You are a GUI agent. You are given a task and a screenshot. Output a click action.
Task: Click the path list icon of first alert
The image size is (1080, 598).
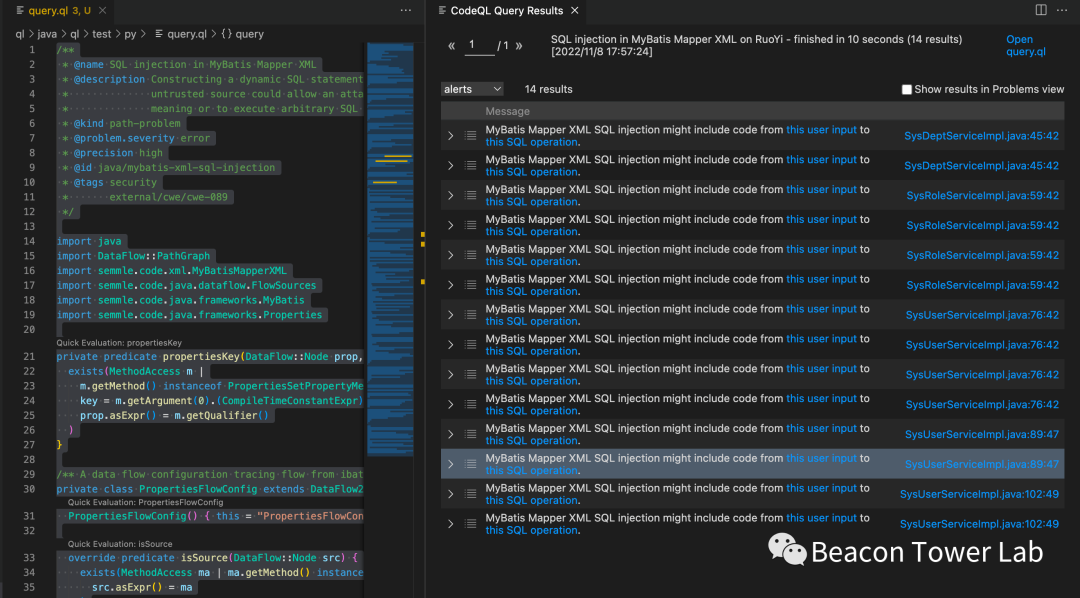tap(470, 136)
